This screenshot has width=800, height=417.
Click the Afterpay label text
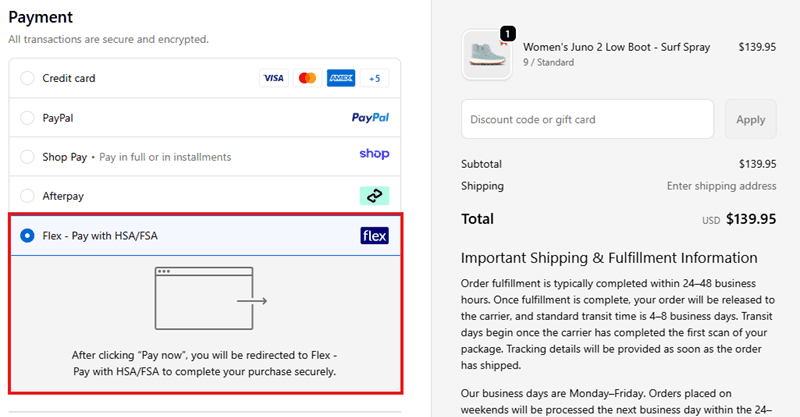[63, 196]
